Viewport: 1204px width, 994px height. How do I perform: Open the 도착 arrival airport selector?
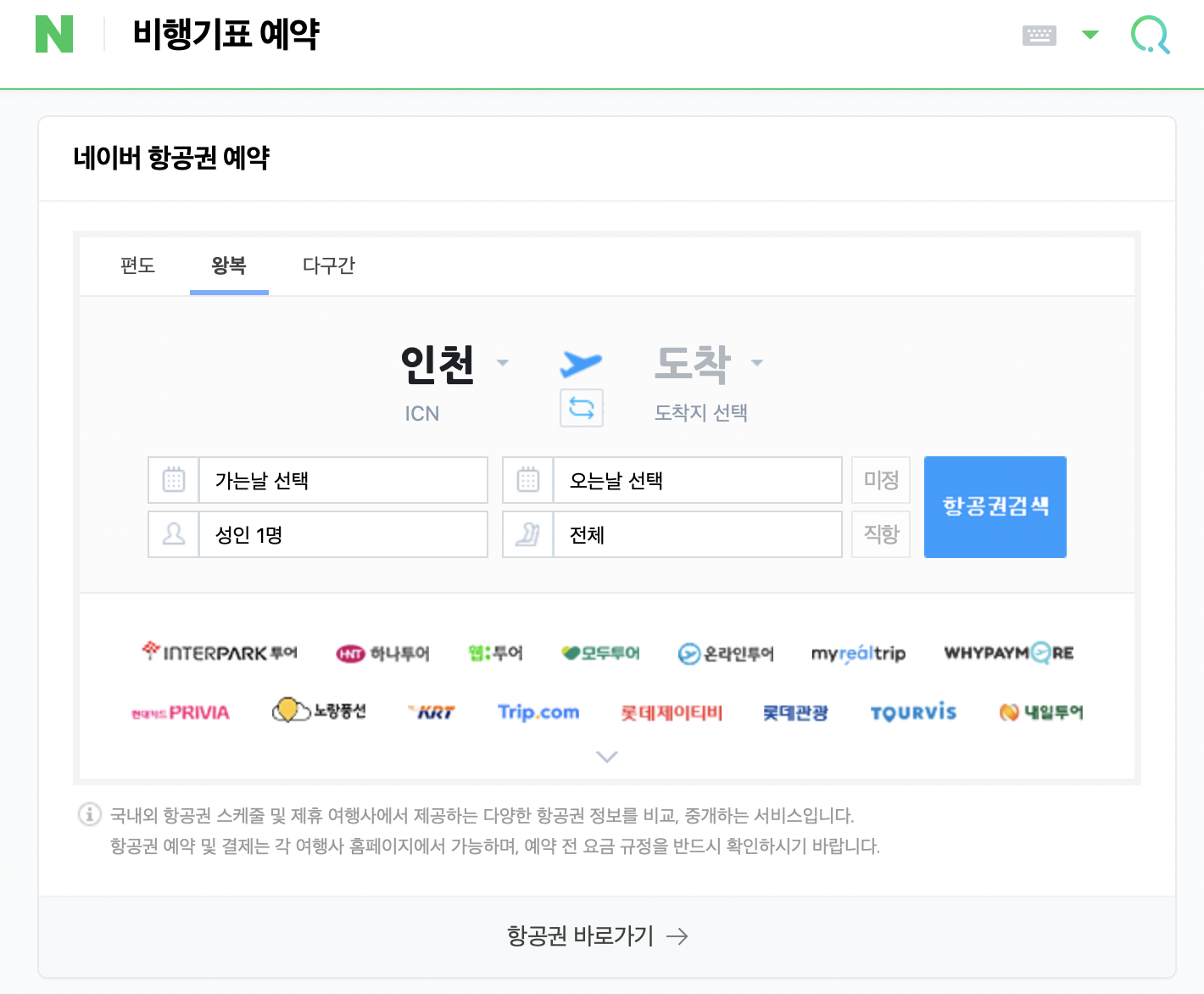[708, 364]
